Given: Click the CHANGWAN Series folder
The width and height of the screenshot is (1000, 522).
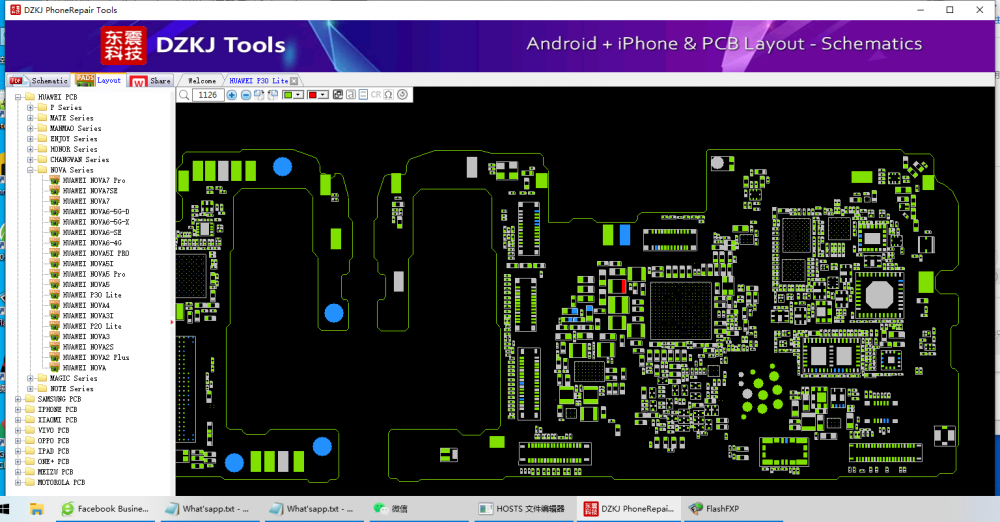Looking at the screenshot, I should [79, 160].
